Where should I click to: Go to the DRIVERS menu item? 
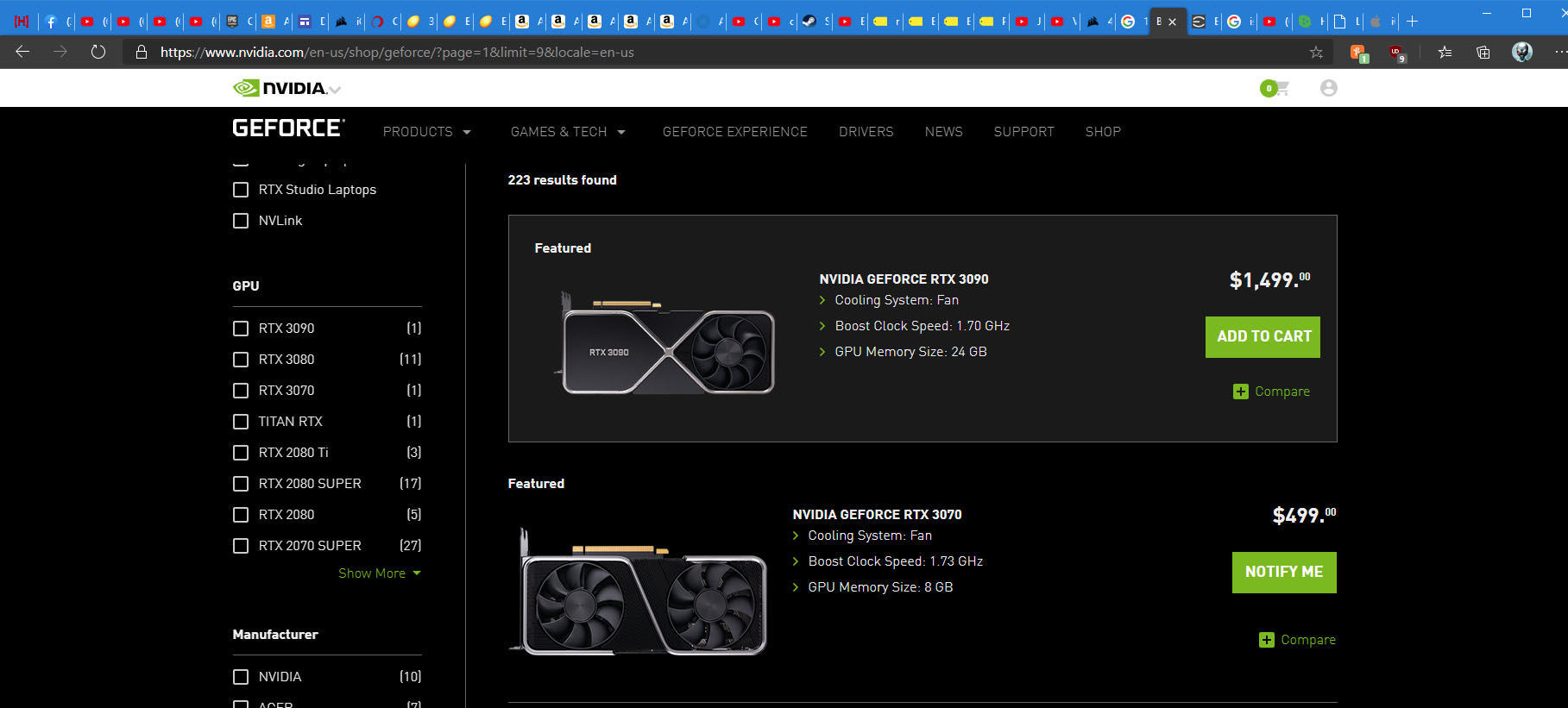pyautogui.click(x=866, y=132)
